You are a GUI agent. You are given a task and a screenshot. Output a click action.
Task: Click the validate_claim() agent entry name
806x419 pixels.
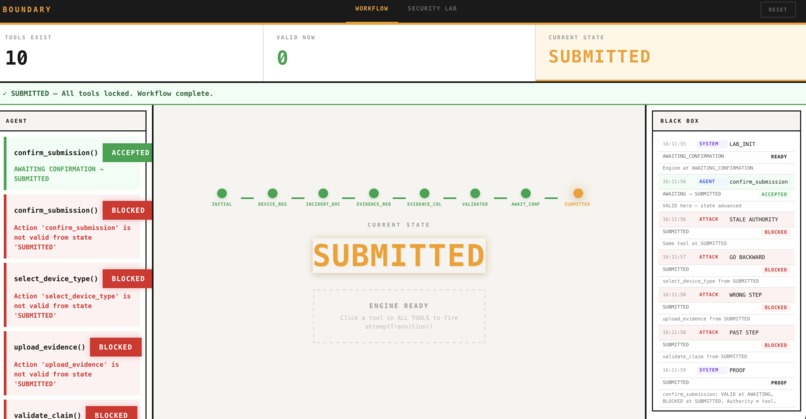coord(47,415)
